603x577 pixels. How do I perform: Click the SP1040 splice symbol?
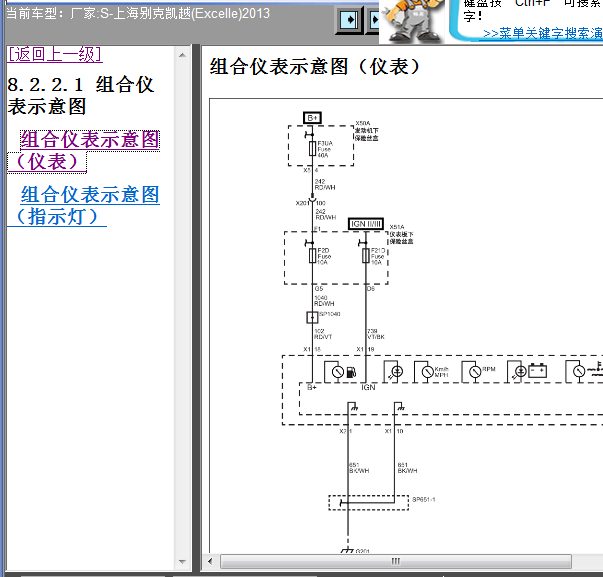(x=312, y=317)
